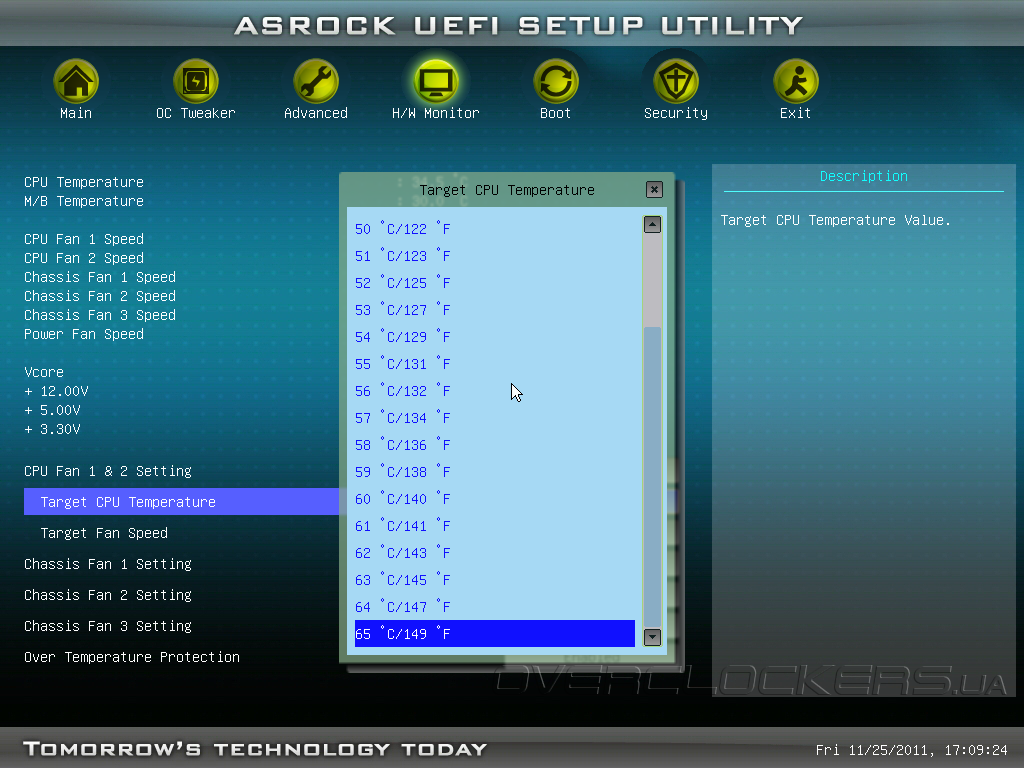Select 64 °C/147 °F option
This screenshot has width=1024, height=768.
(494, 607)
